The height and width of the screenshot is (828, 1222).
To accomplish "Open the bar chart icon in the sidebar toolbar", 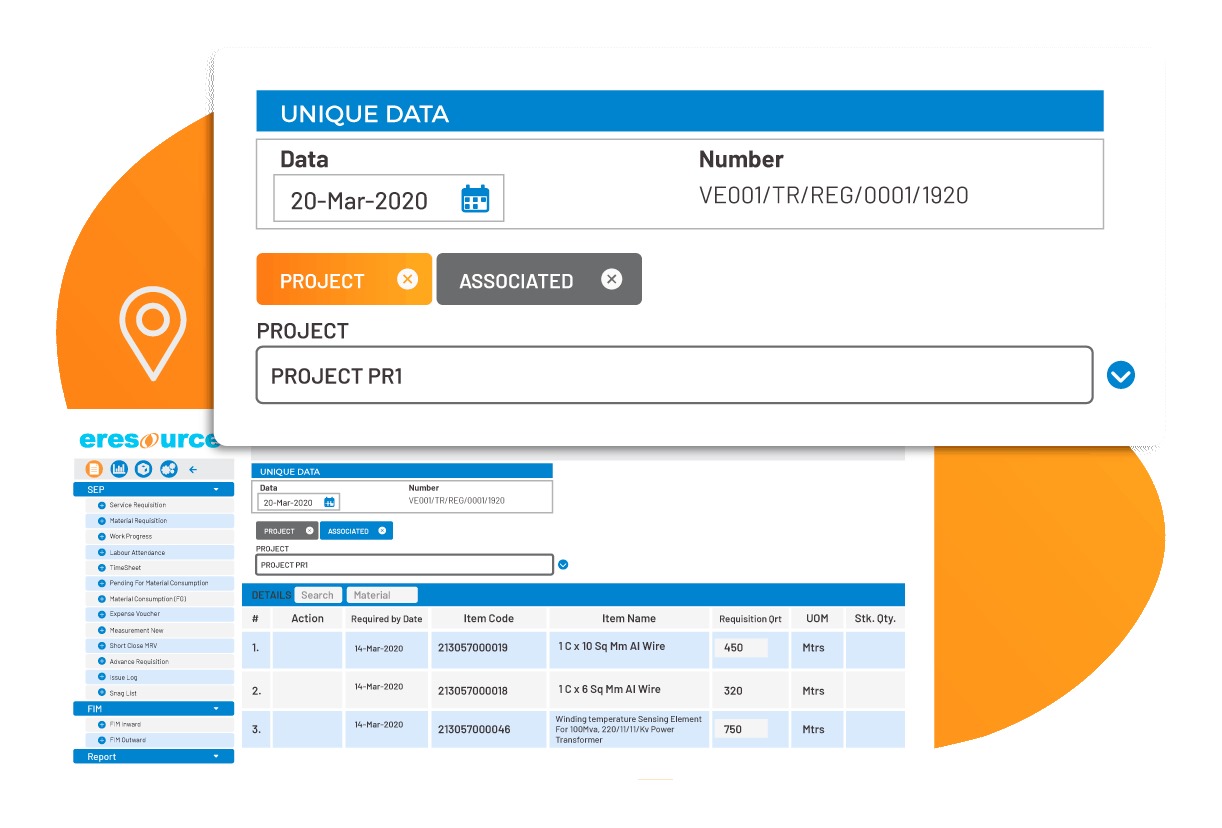I will pos(119,468).
